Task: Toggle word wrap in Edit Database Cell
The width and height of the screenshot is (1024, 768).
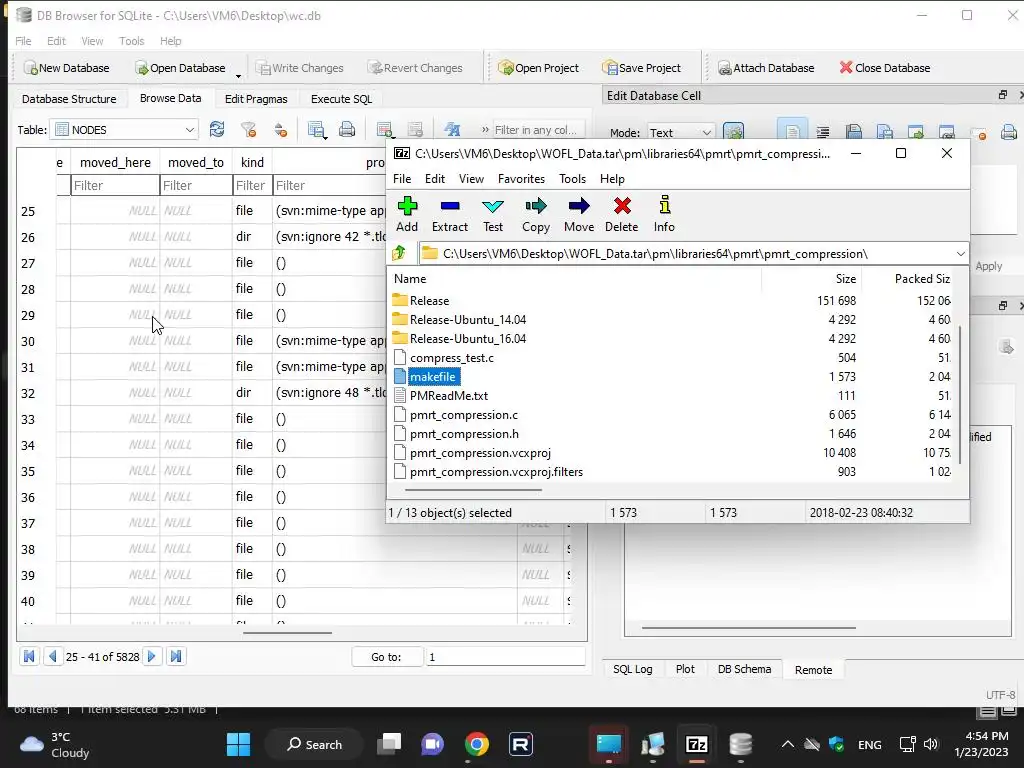Action: pos(823,133)
